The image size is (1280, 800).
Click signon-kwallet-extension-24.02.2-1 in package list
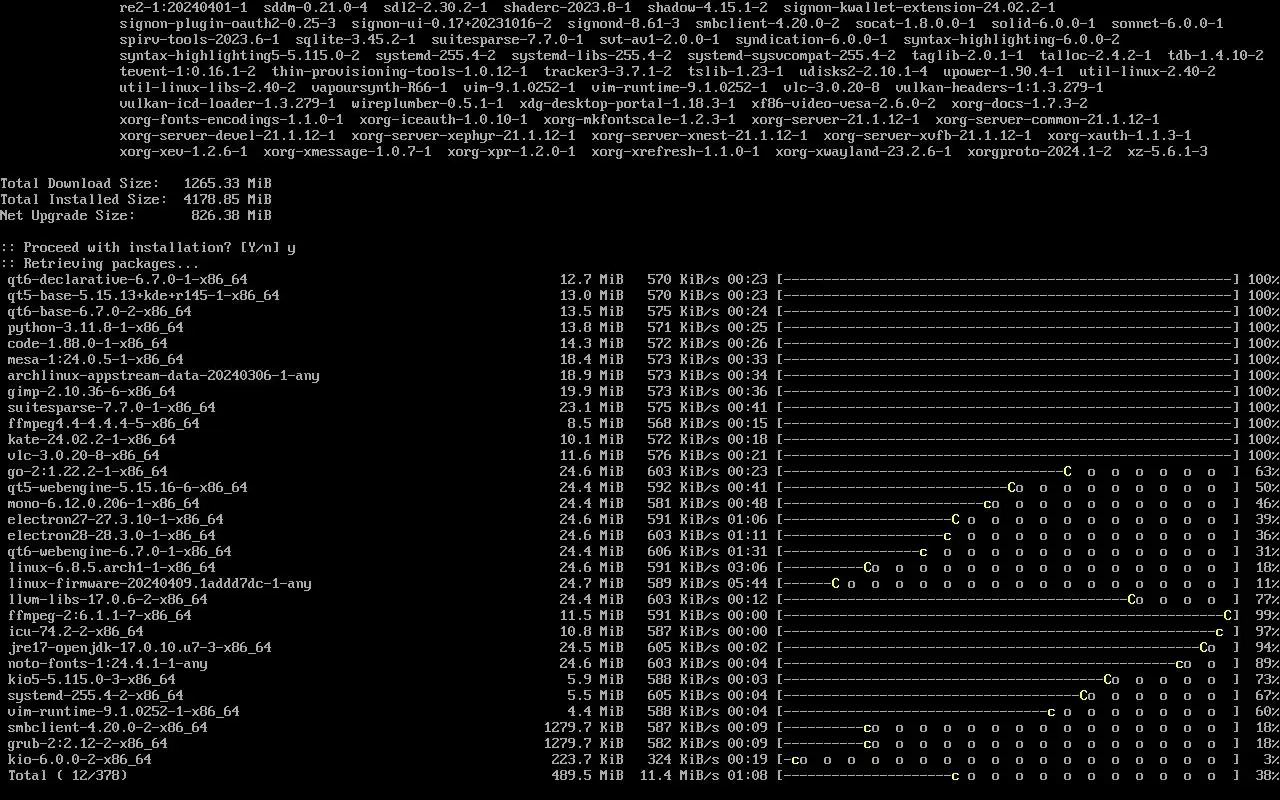[920, 7]
